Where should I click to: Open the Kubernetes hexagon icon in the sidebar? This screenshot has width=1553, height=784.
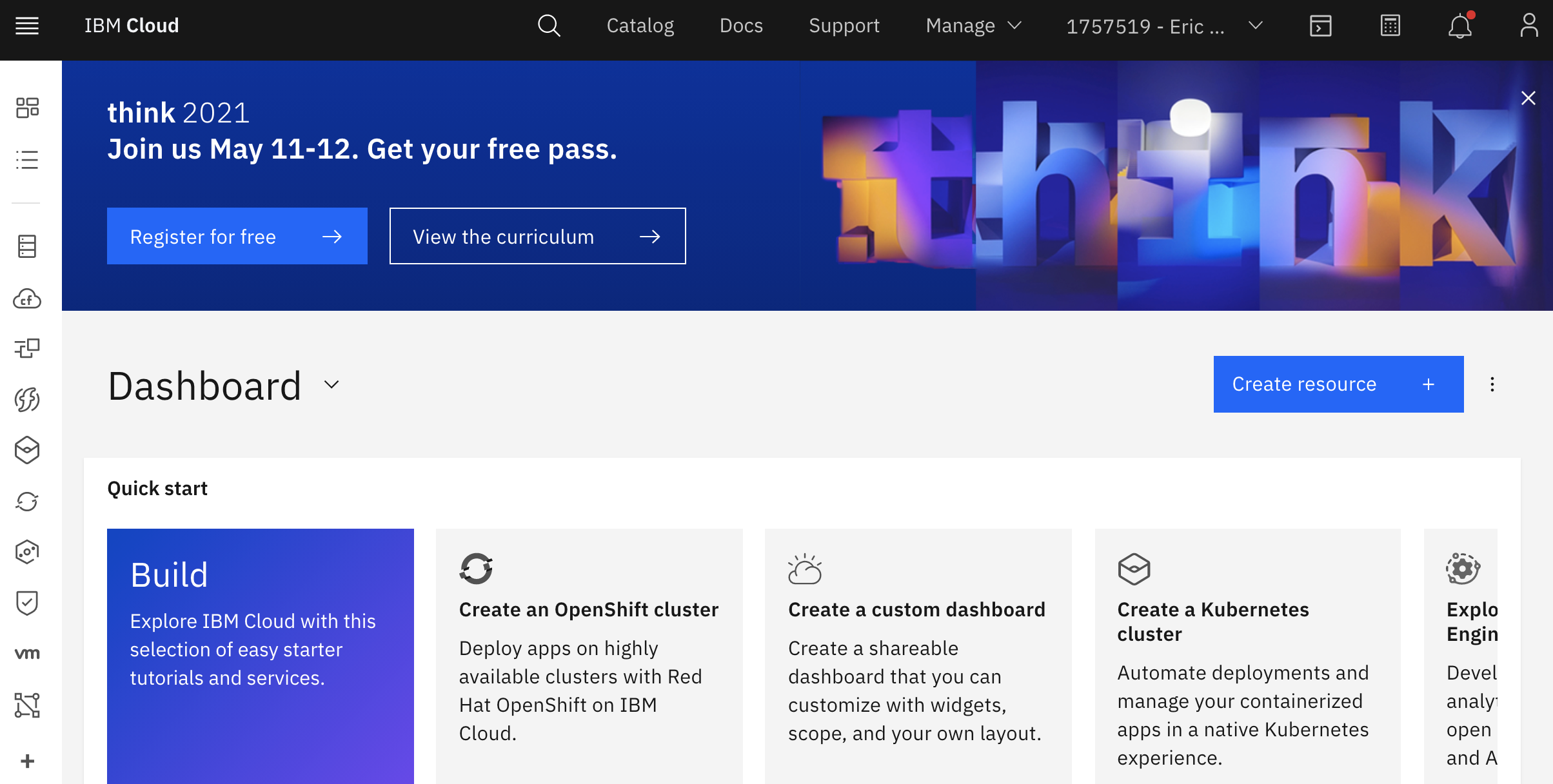pyautogui.click(x=27, y=450)
